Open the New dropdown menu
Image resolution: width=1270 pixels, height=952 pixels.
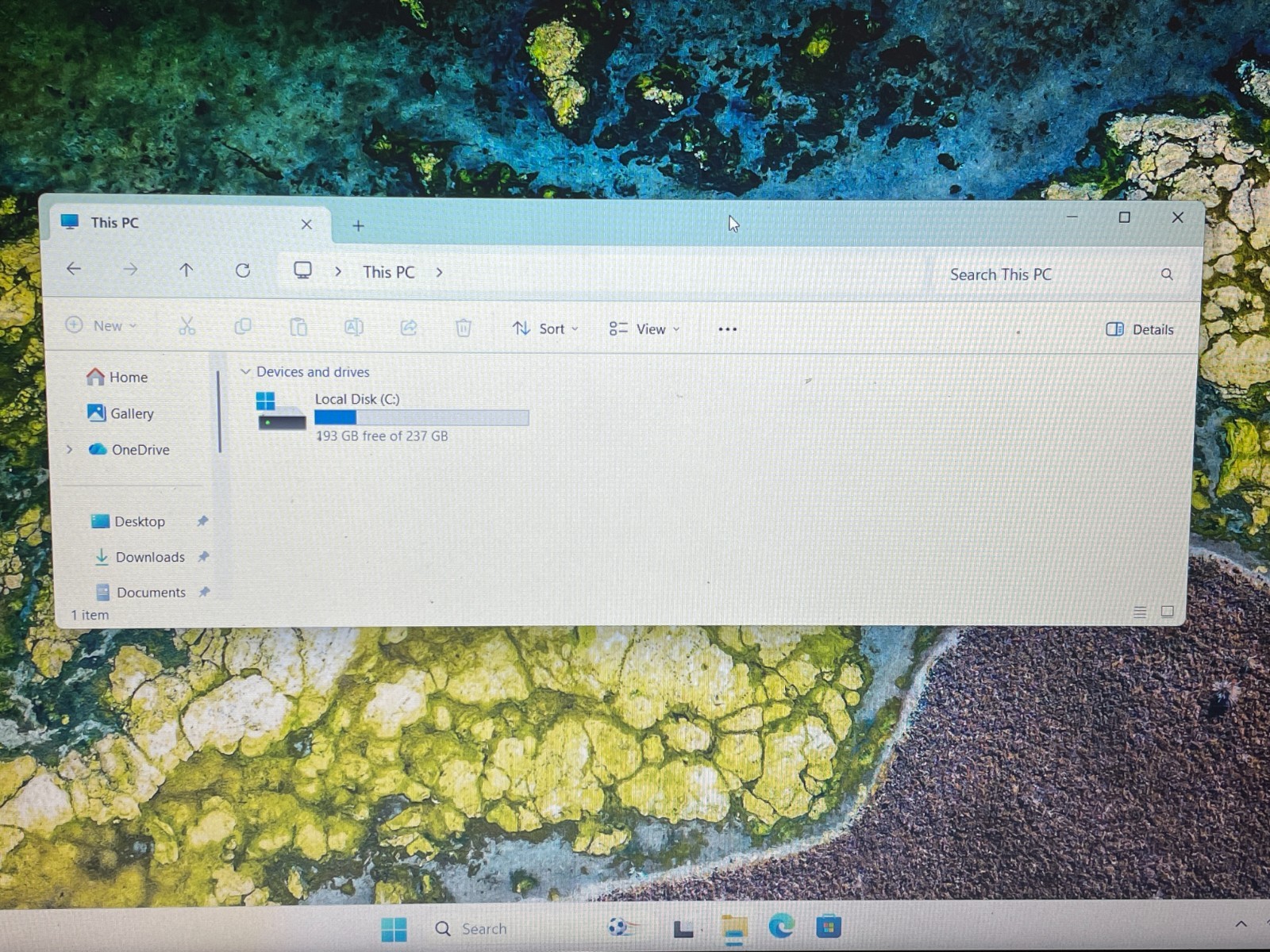[102, 325]
